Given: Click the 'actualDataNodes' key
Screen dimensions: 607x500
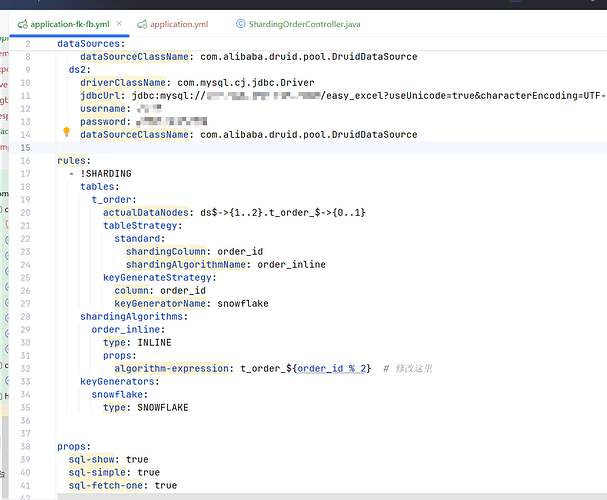Looking at the screenshot, I should 146,213.
